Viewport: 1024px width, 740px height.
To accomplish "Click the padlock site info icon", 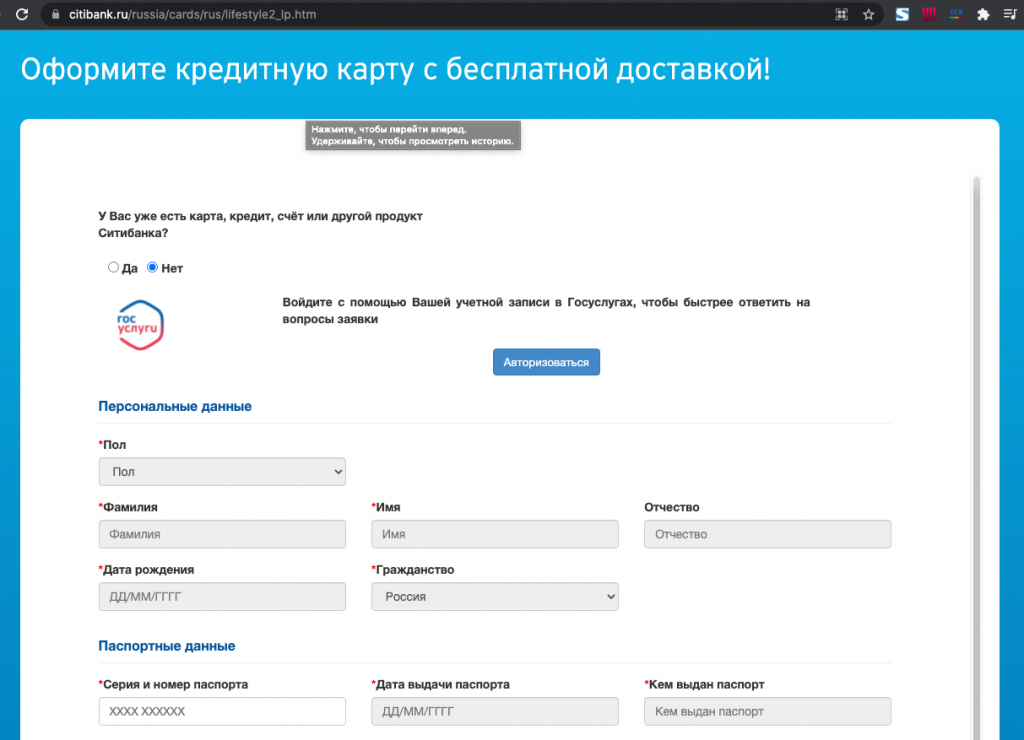I will pyautogui.click(x=56, y=14).
